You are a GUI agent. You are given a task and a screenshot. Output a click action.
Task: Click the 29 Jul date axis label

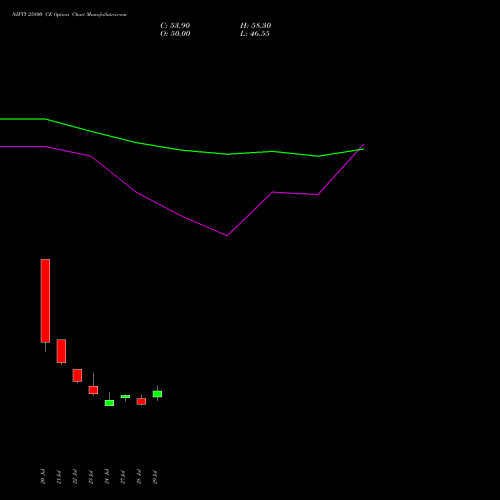[x=155, y=477]
